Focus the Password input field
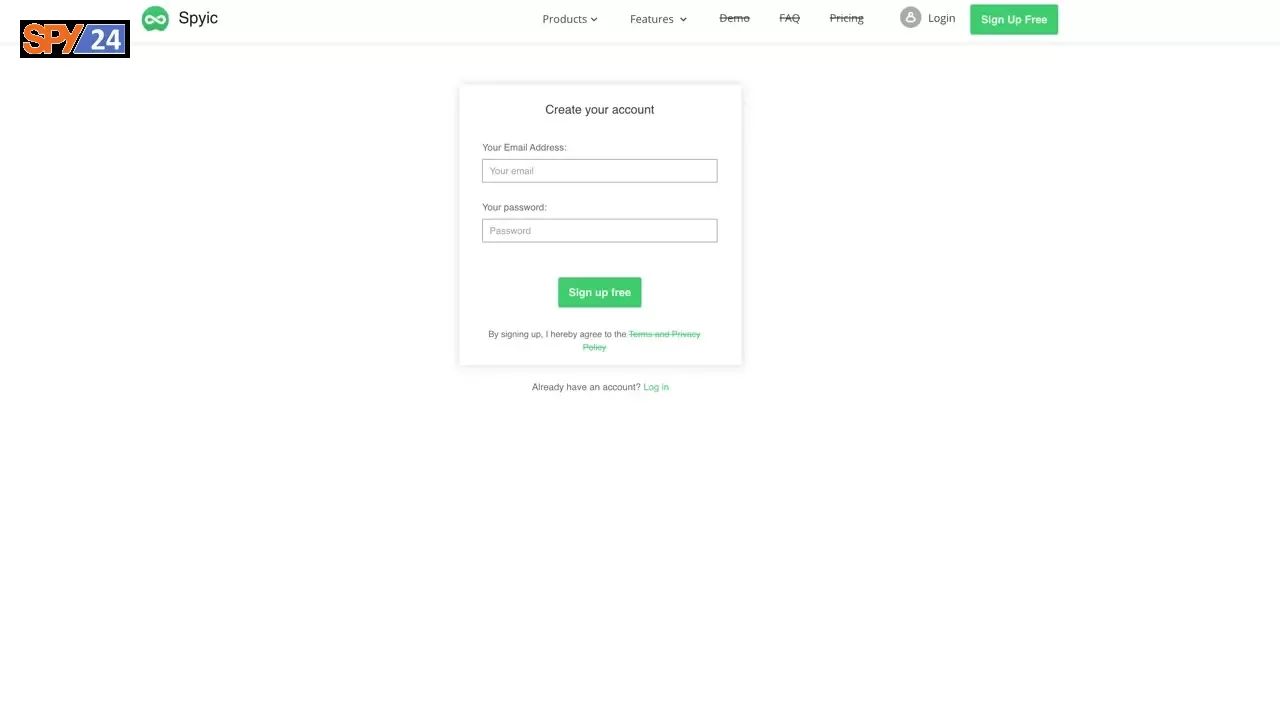Image resolution: width=1280 pixels, height=720 pixels. coord(600,231)
